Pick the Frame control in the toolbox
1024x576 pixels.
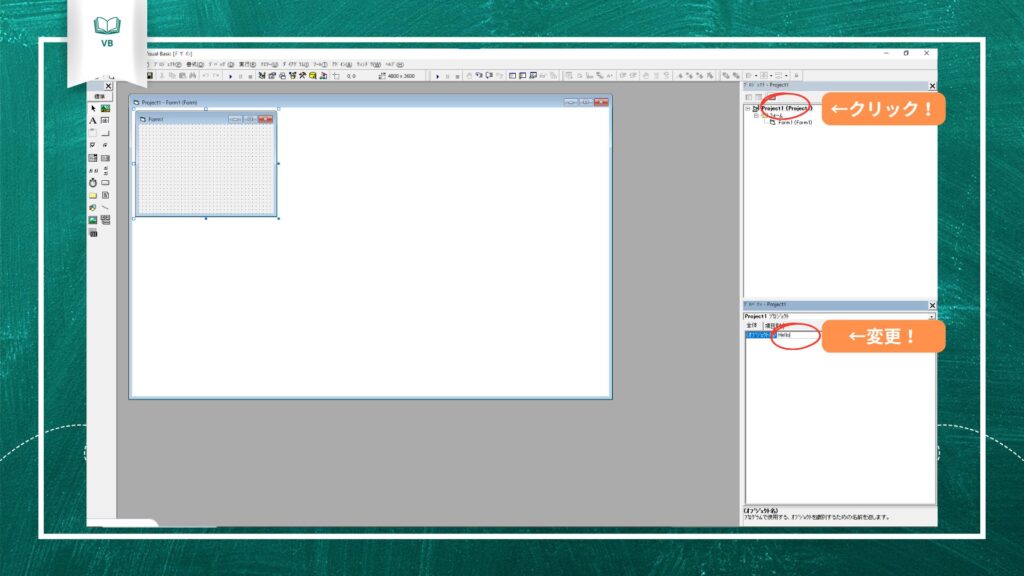(x=93, y=133)
